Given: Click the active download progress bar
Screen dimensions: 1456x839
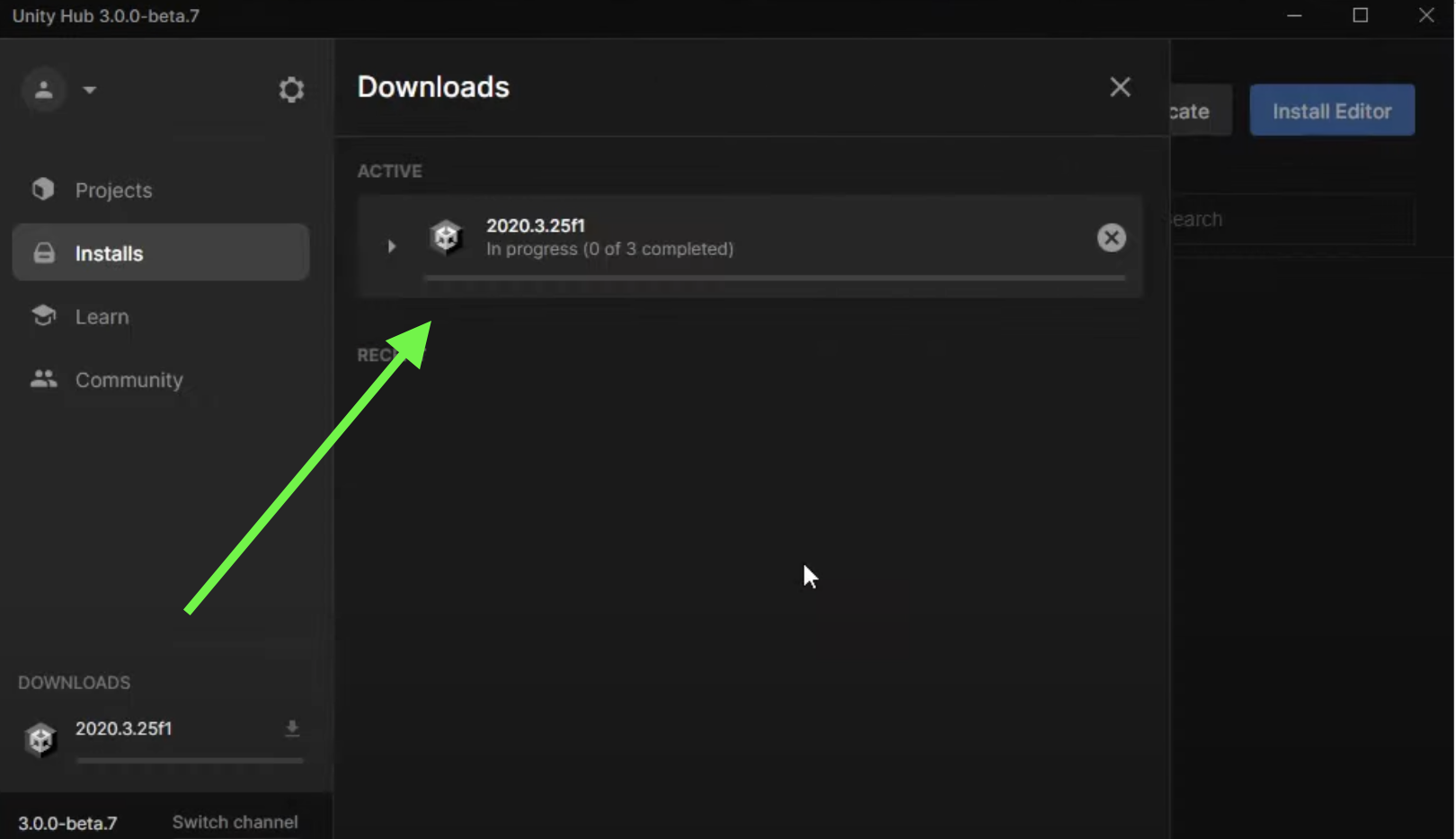Looking at the screenshot, I should click(x=775, y=278).
